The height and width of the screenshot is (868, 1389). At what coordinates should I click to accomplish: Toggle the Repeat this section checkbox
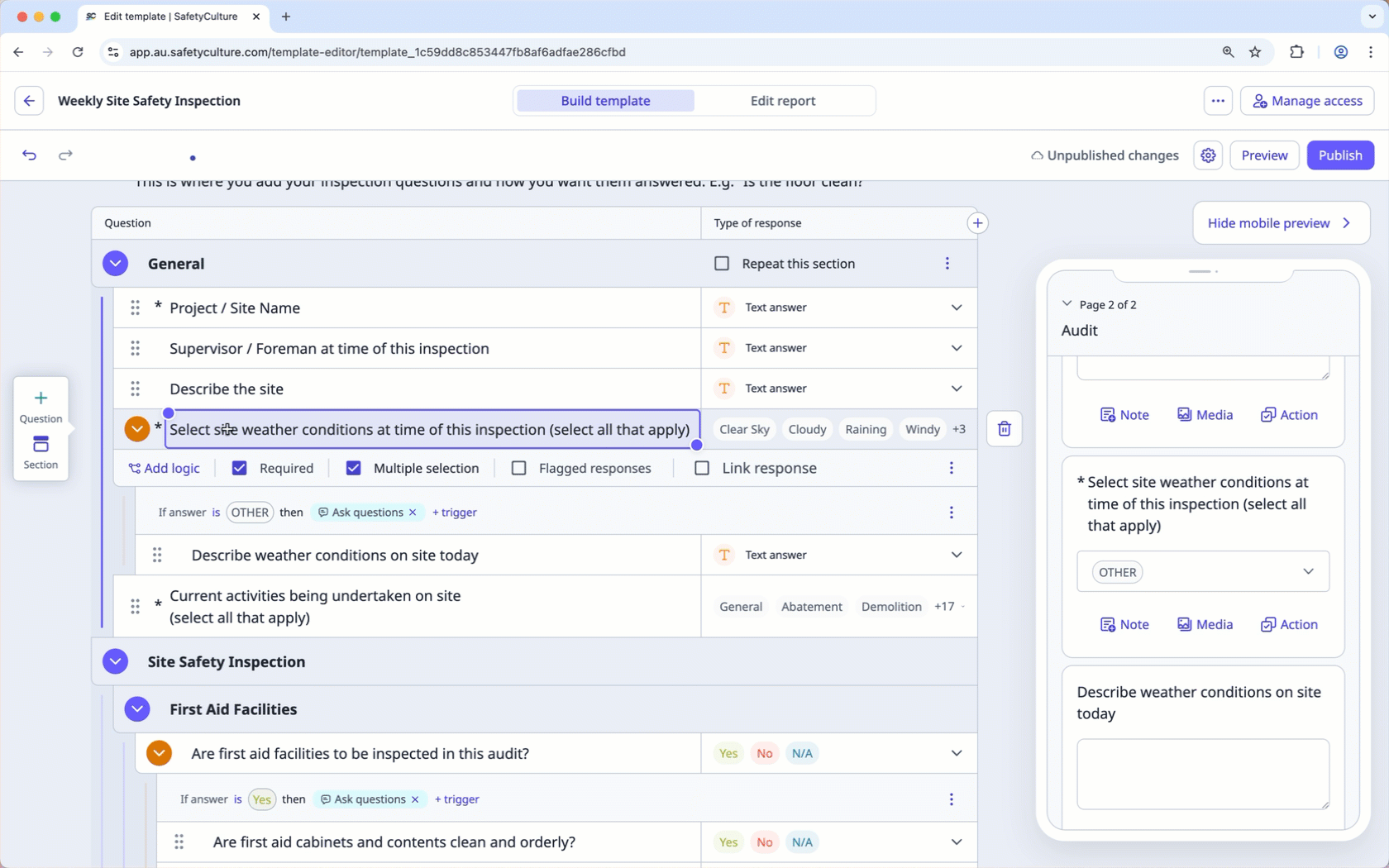(722, 264)
